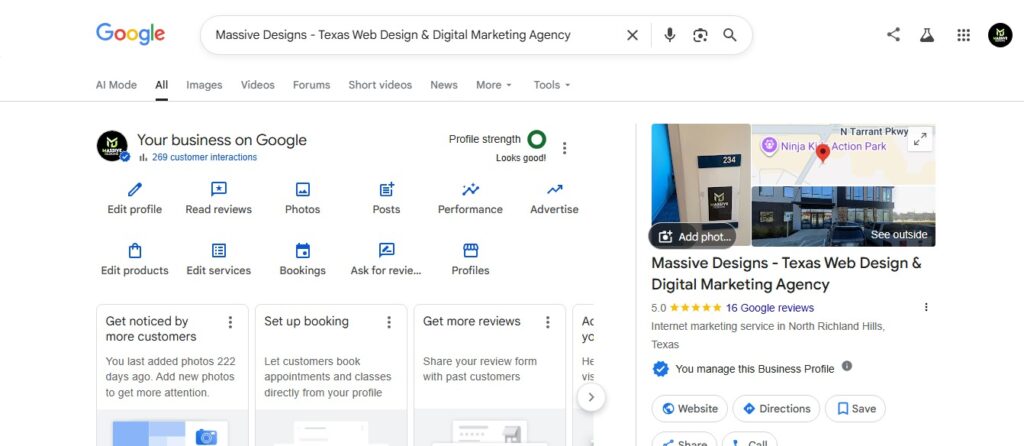Start voice search with microphone icon
1024x446 pixels.
(669, 35)
